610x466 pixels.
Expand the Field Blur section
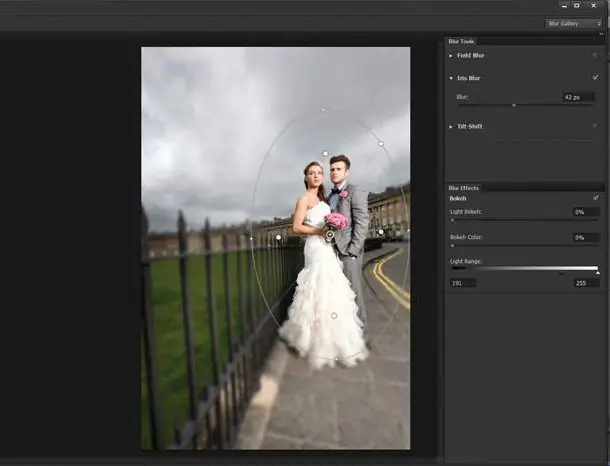click(451, 55)
